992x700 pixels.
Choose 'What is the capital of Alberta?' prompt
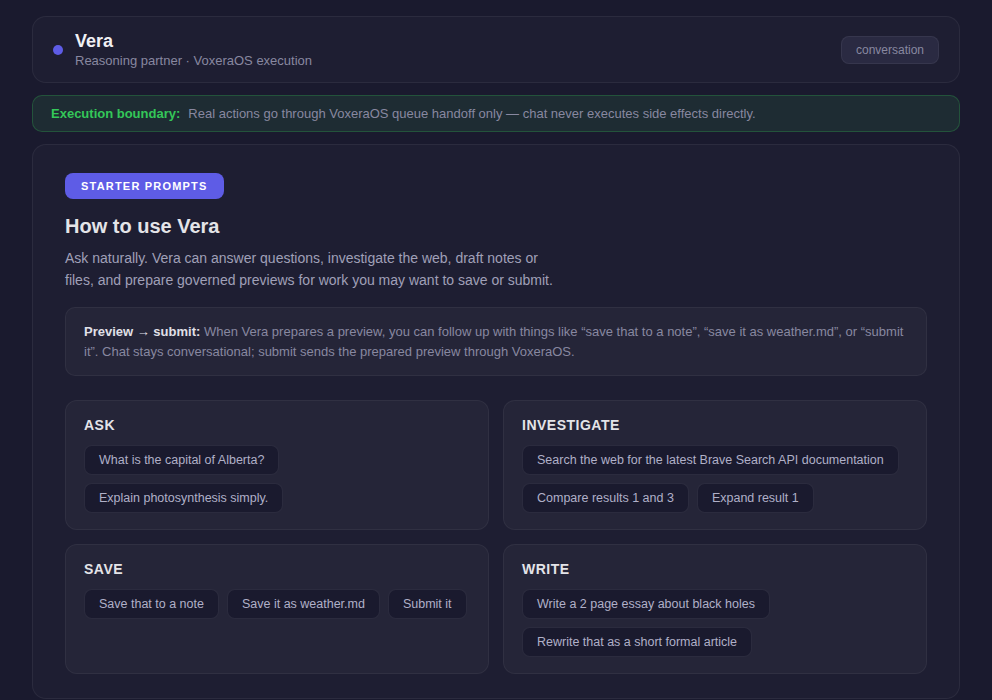(x=182, y=460)
